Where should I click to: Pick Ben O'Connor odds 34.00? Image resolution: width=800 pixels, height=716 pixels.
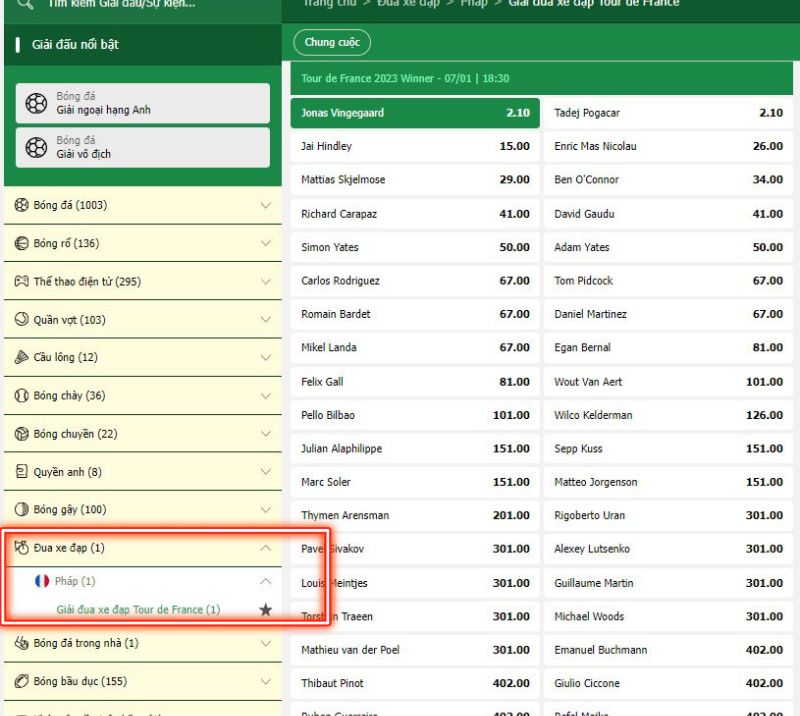point(668,180)
